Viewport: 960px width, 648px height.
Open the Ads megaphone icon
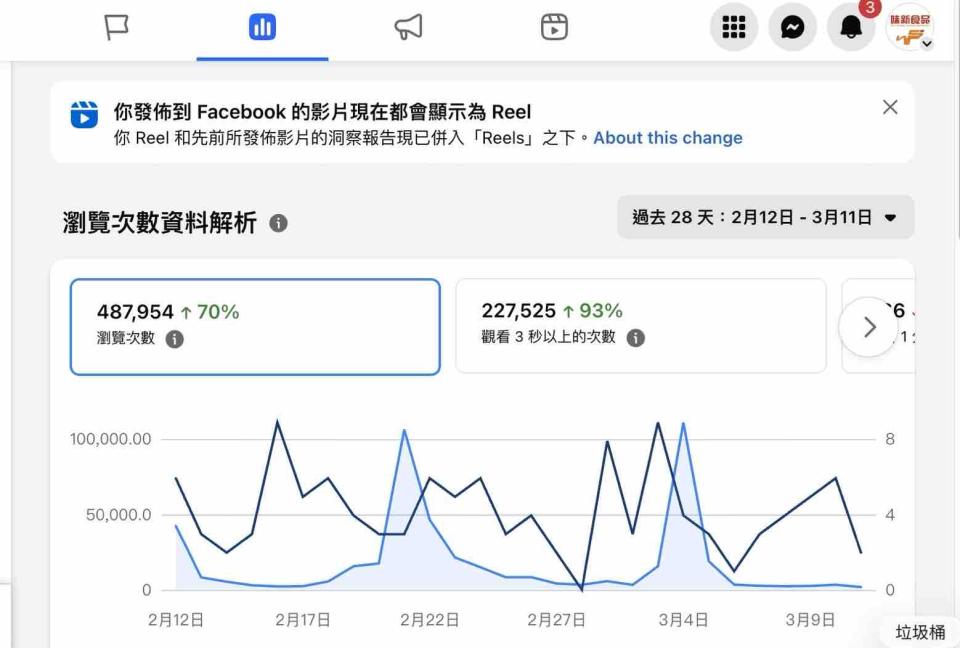(x=408, y=28)
